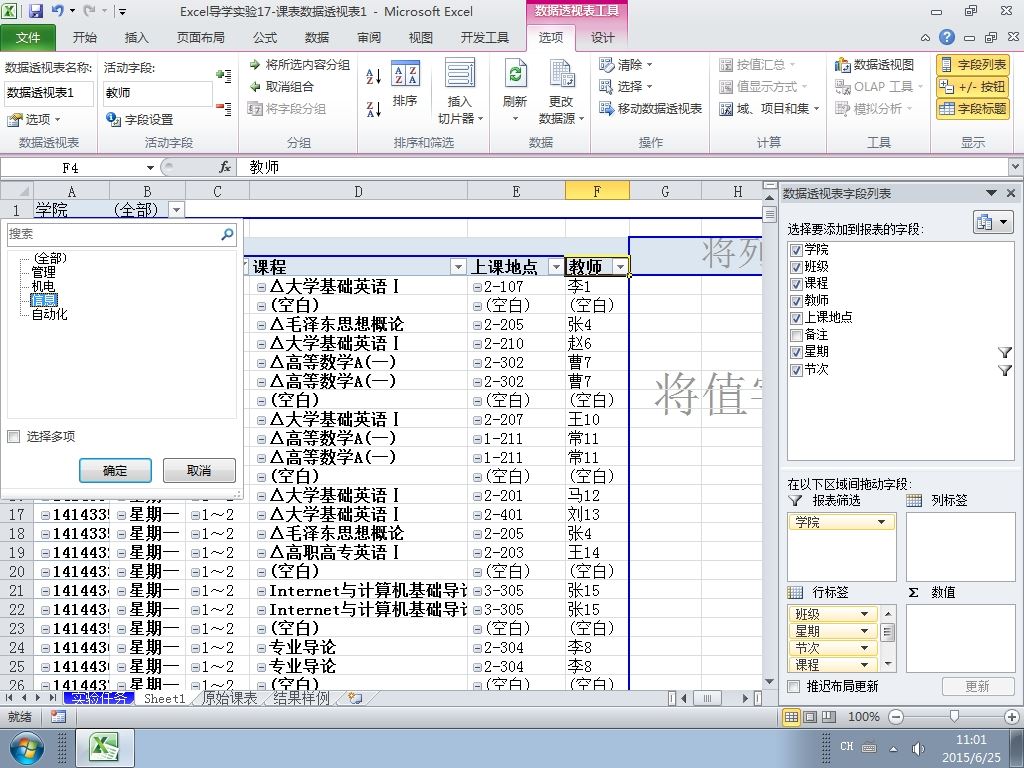Switch to Page Layout view in status bar
The width and height of the screenshot is (1024, 768).
pos(810,717)
